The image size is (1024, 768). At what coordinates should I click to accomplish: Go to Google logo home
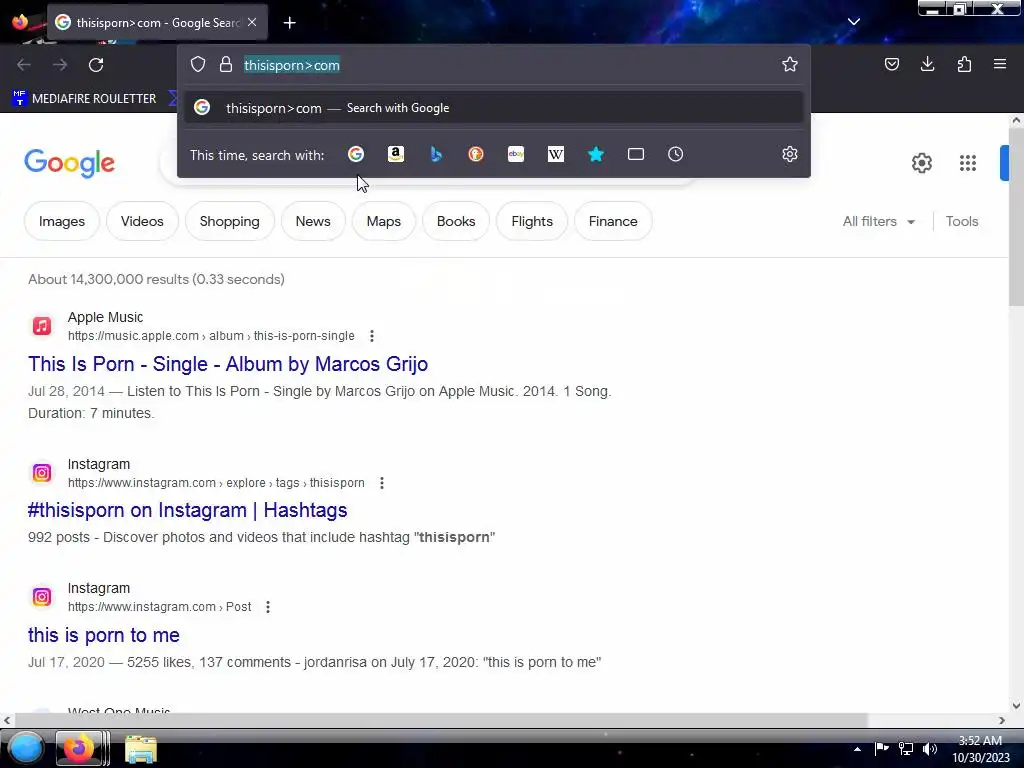click(69, 163)
